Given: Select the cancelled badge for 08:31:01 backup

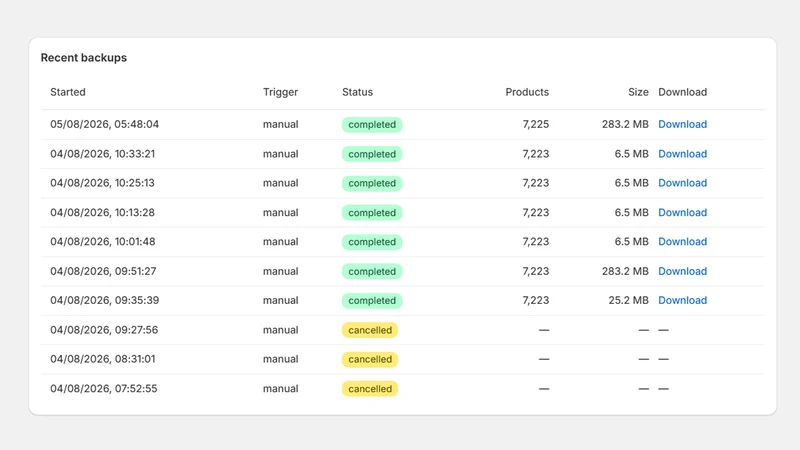Looking at the screenshot, I should click(370, 359).
